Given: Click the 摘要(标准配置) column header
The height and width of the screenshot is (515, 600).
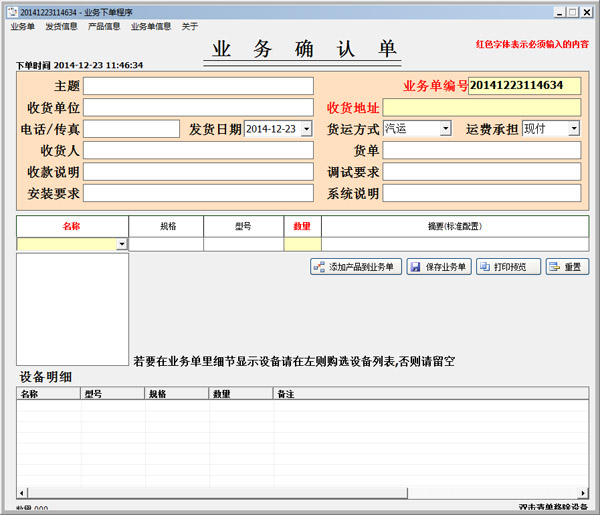Looking at the screenshot, I should (x=455, y=226).
